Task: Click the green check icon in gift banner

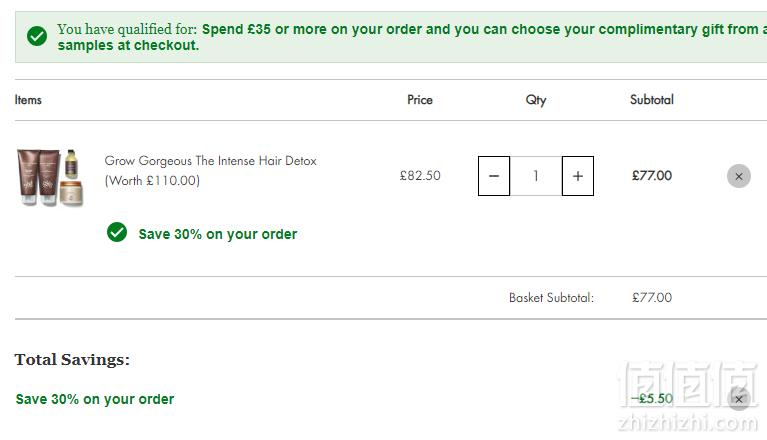Action: click(x=37, y=36)
